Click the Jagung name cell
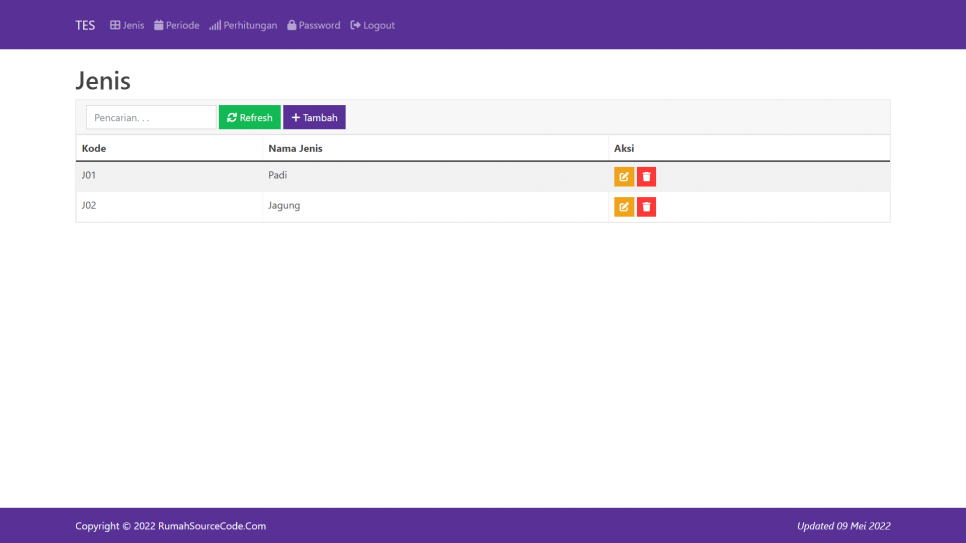 (x=284, y=205)
